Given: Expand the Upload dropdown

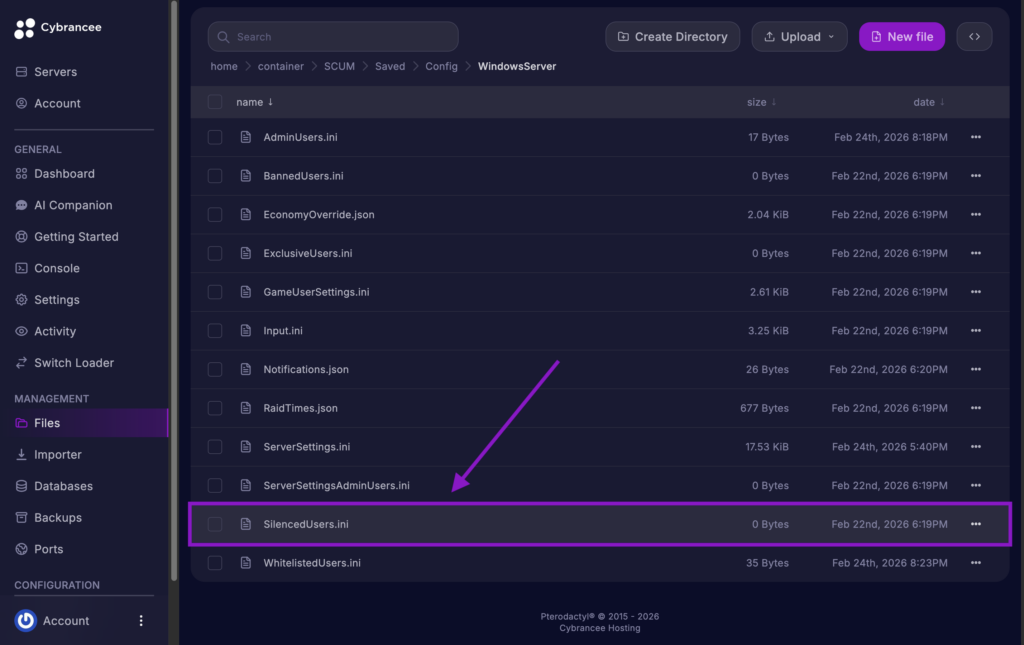Looking at the screenshot, I should 799,36.
